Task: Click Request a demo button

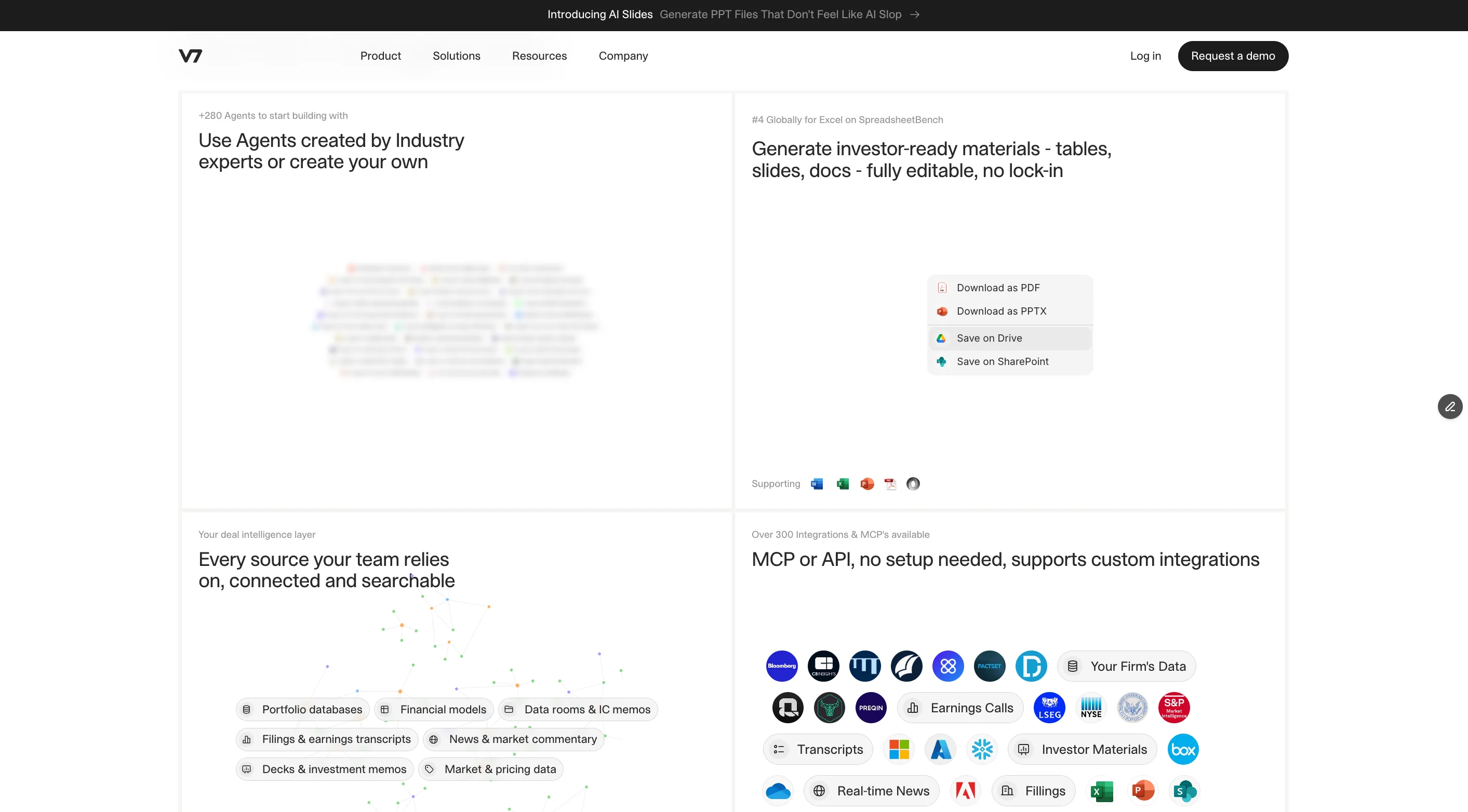Action: [1233, 56]
